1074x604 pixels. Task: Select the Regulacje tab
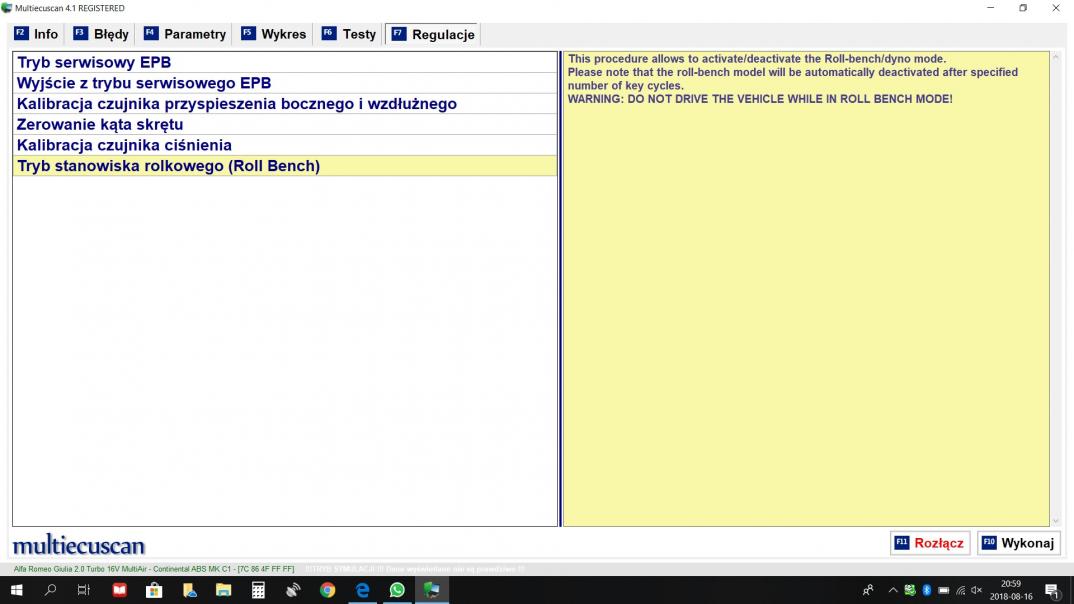433,34
